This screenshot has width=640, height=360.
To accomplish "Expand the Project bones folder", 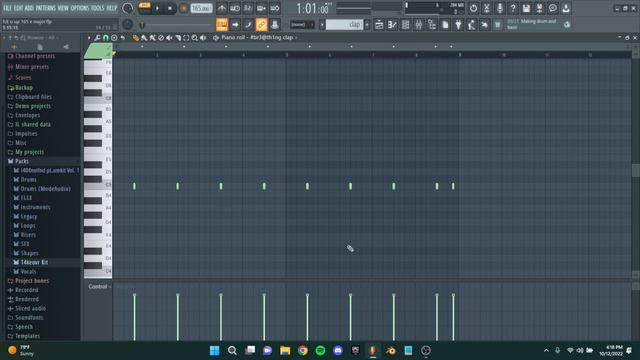I will coord(32,281).
